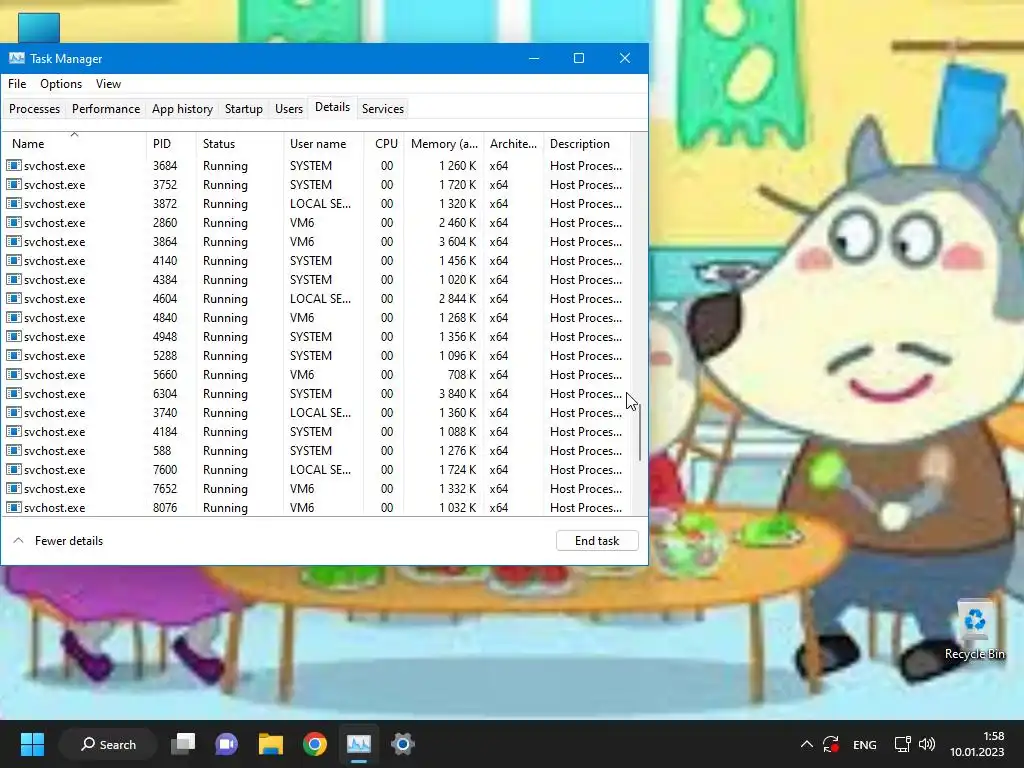Show hidden system tray icons

[x=807, y=744]
